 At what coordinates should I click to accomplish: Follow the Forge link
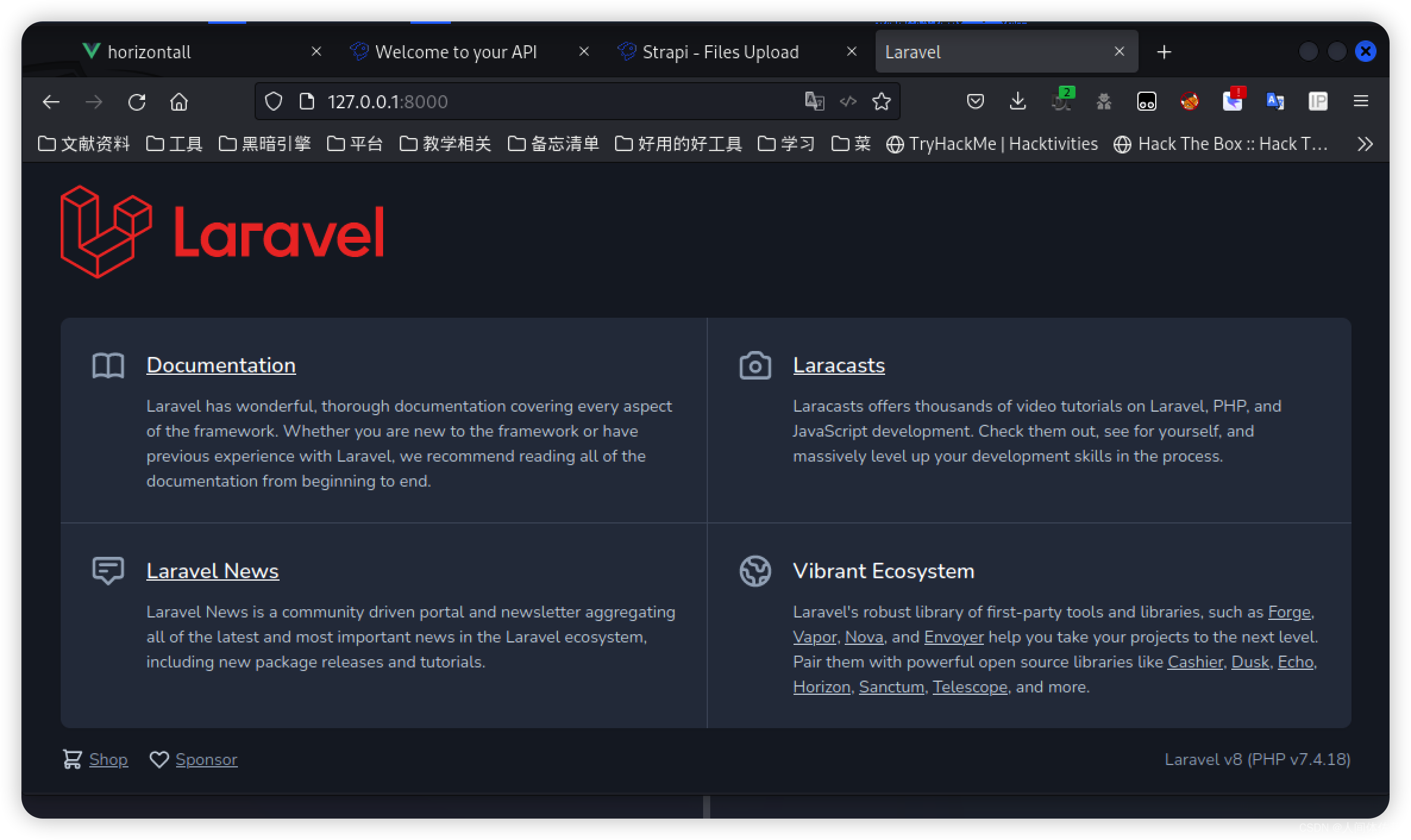(x=1289, y=612)
